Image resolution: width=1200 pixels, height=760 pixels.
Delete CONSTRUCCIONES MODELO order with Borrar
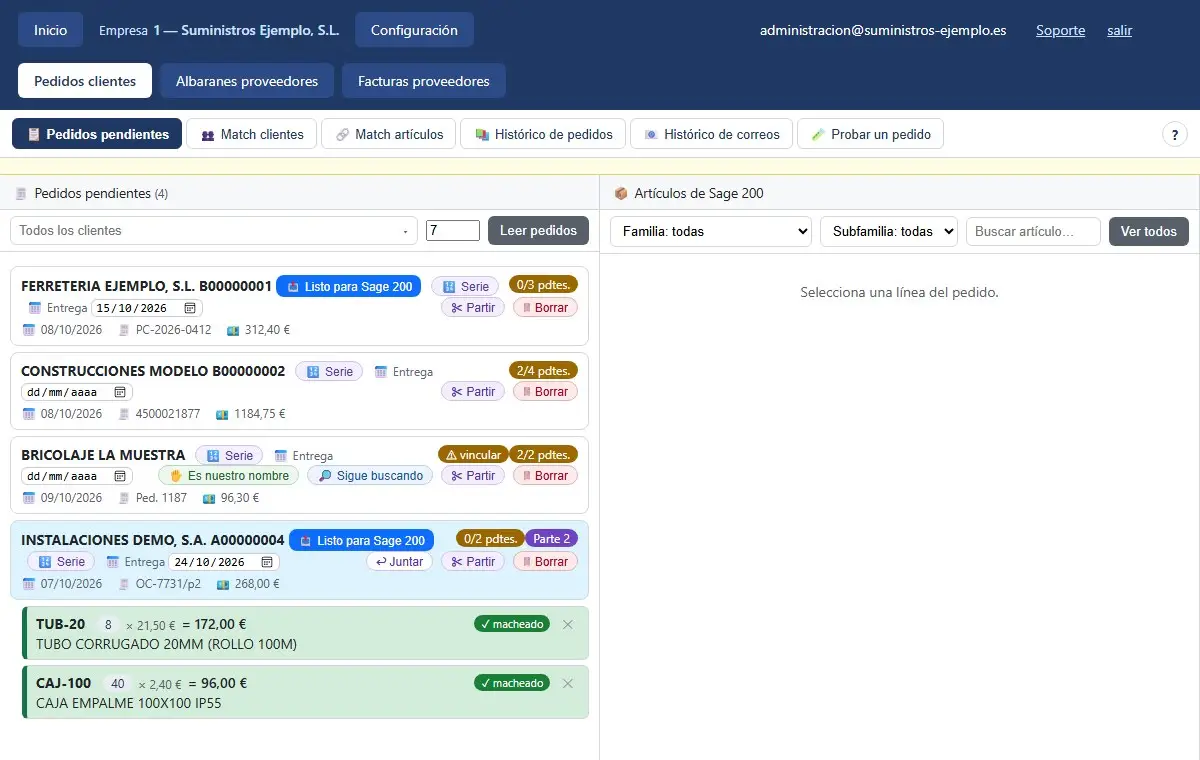[545, 392]
